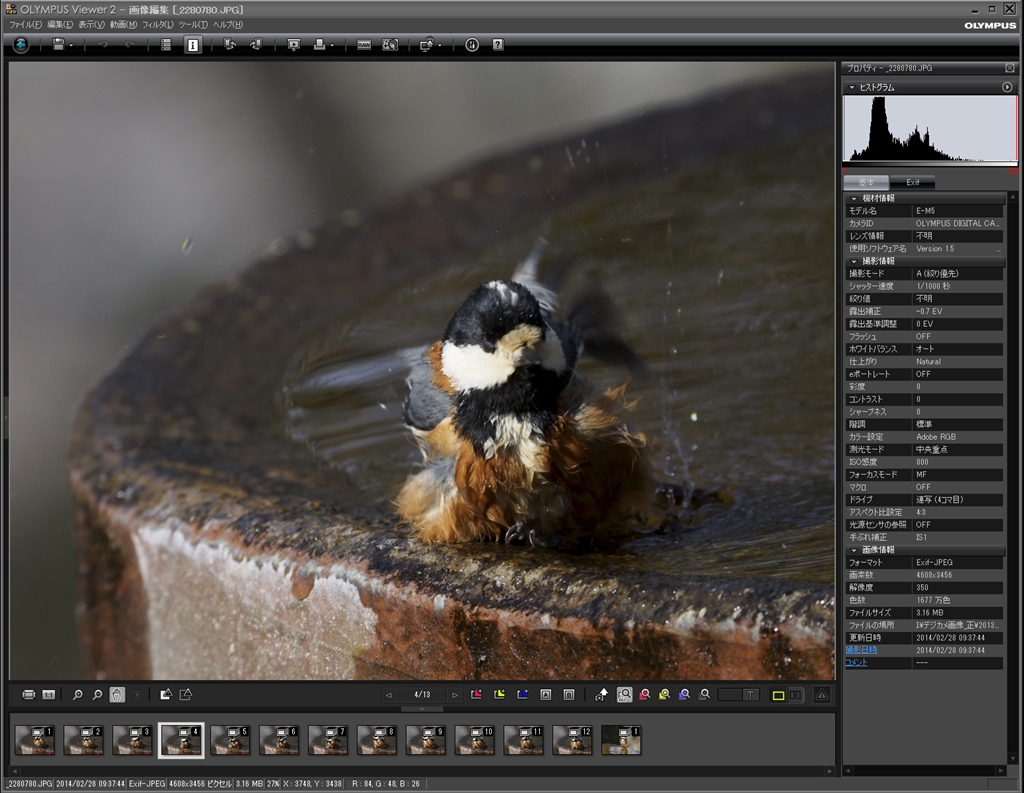Screen dimensions: 1024x793
Task: Click the コメント link in properties
Action: [856, 662]
